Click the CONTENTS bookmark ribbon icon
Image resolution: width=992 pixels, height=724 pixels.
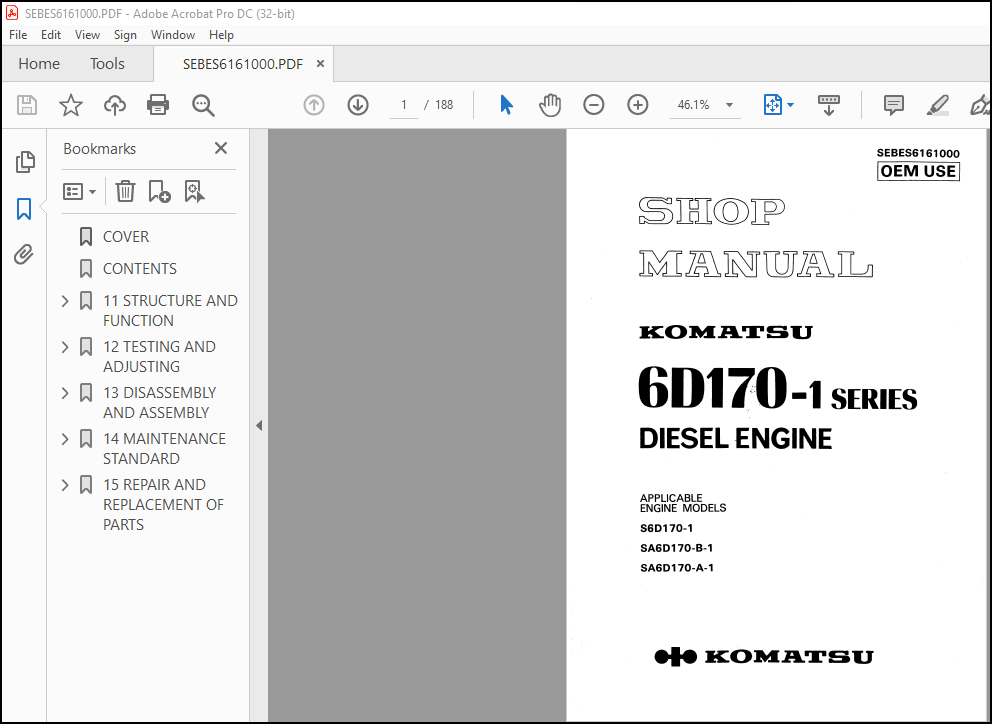coord(86,269)
